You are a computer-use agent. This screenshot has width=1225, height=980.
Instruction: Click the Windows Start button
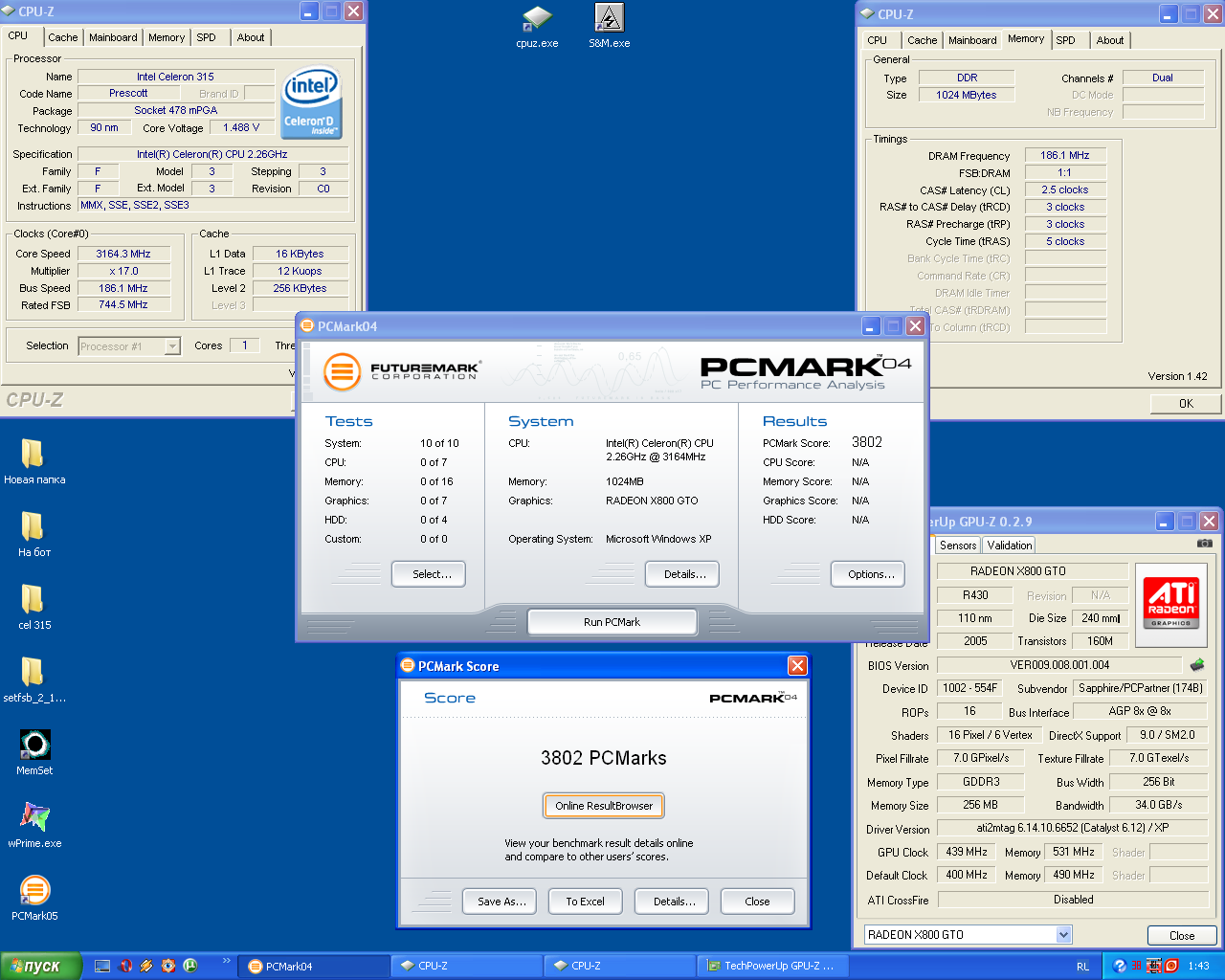[x=39, y=966]
